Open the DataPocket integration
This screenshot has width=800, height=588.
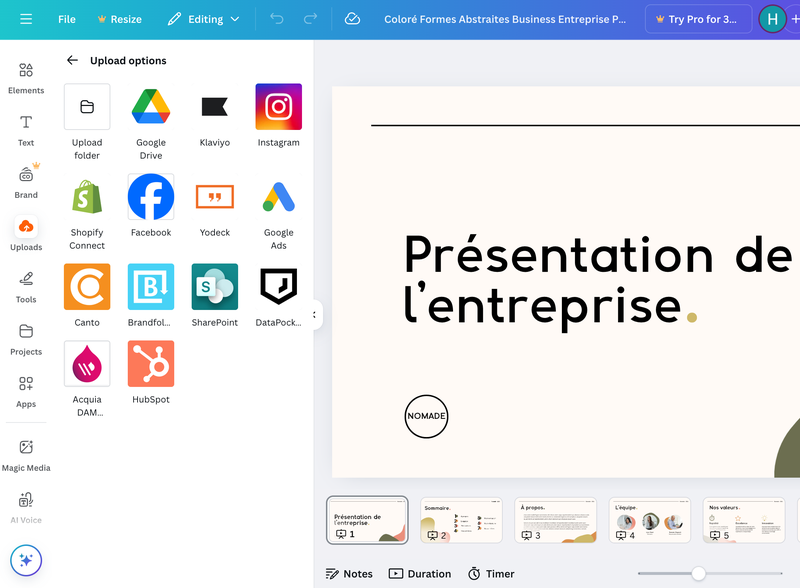pyautogui.click(x=279, y=296)
